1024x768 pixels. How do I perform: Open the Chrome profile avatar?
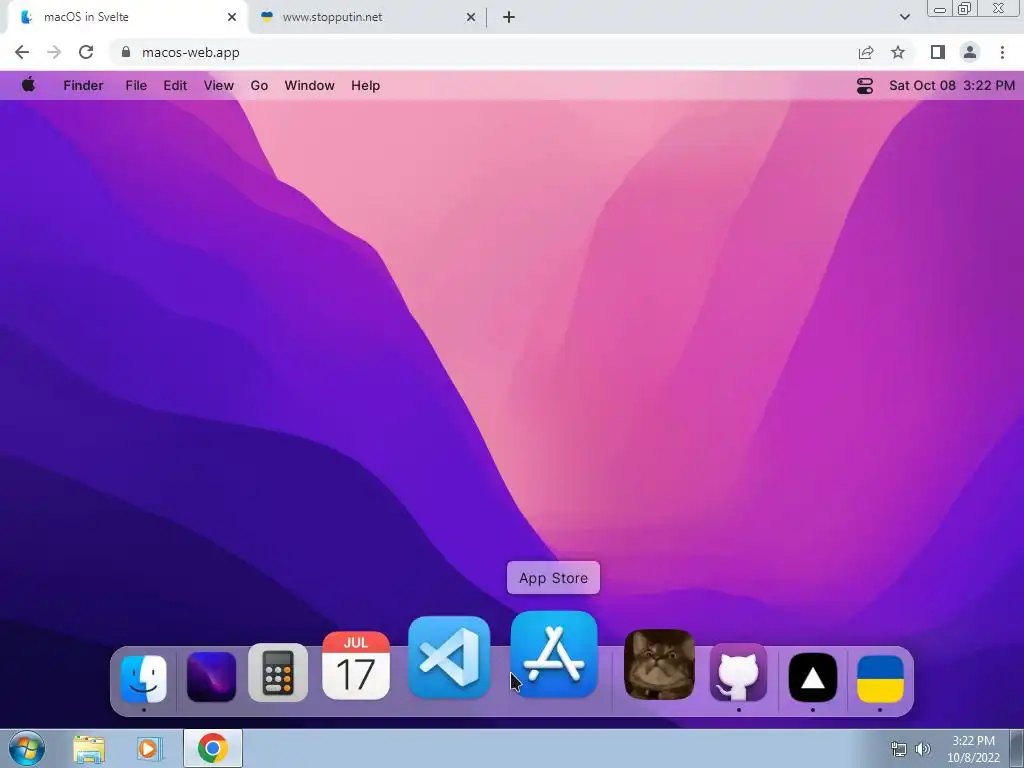[970, 52]
